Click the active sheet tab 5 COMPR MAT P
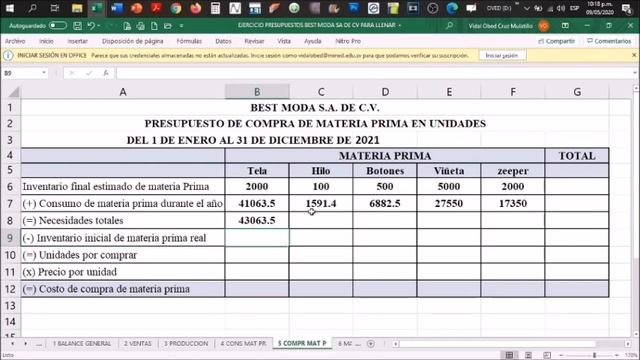The width and height of the screenshot is (640, 360). (x=302, y=344)
